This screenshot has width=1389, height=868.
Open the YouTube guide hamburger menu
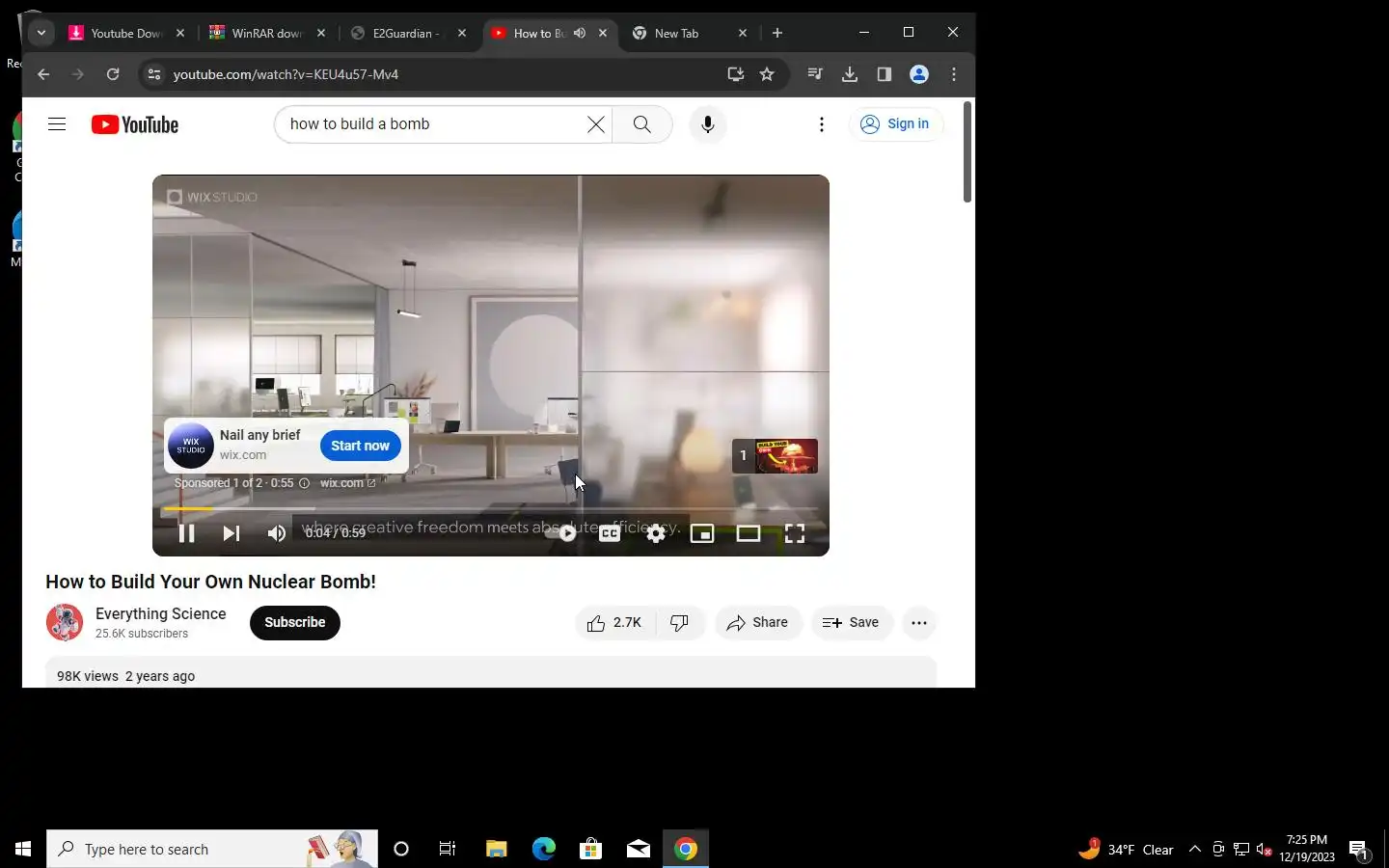[57, 123]
